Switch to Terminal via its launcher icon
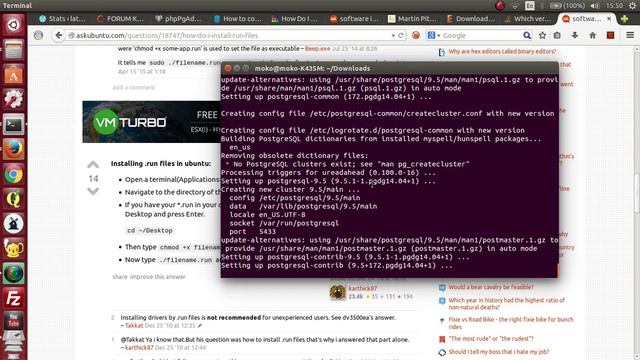640x360 pixels. [x=13, y=124]
